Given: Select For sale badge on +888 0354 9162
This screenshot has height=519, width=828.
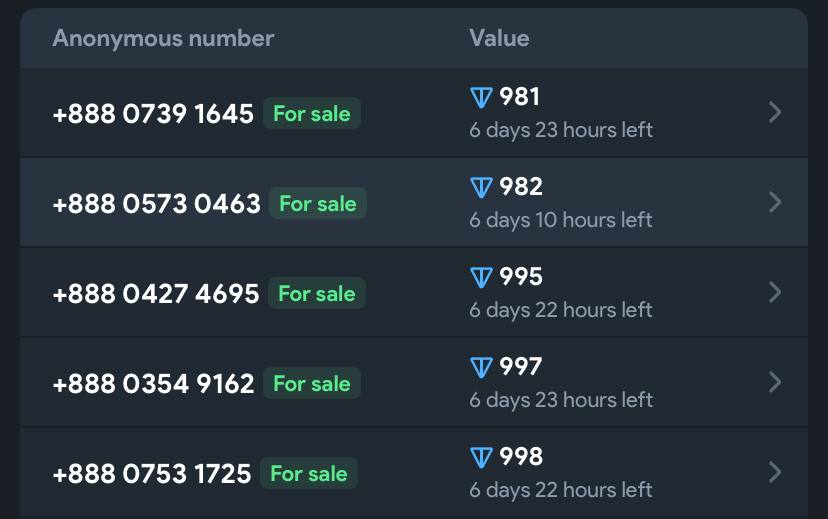Looking at the screenshot, I should (x=312, y=383).
